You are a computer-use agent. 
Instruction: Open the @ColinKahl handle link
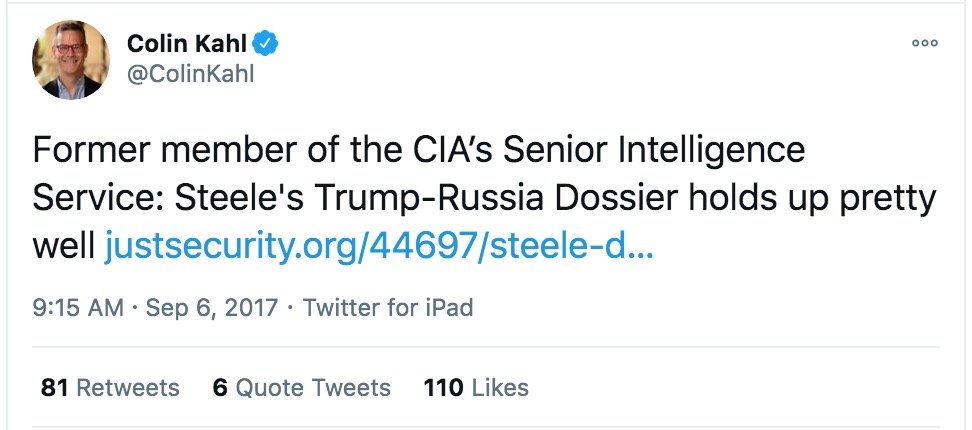190,74
